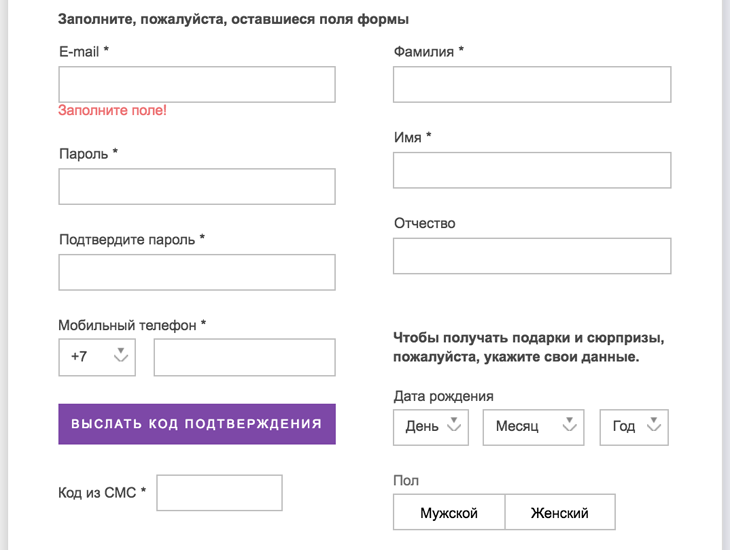
Task: Click the mobile phone number field
Action: [x=244, y=357]
